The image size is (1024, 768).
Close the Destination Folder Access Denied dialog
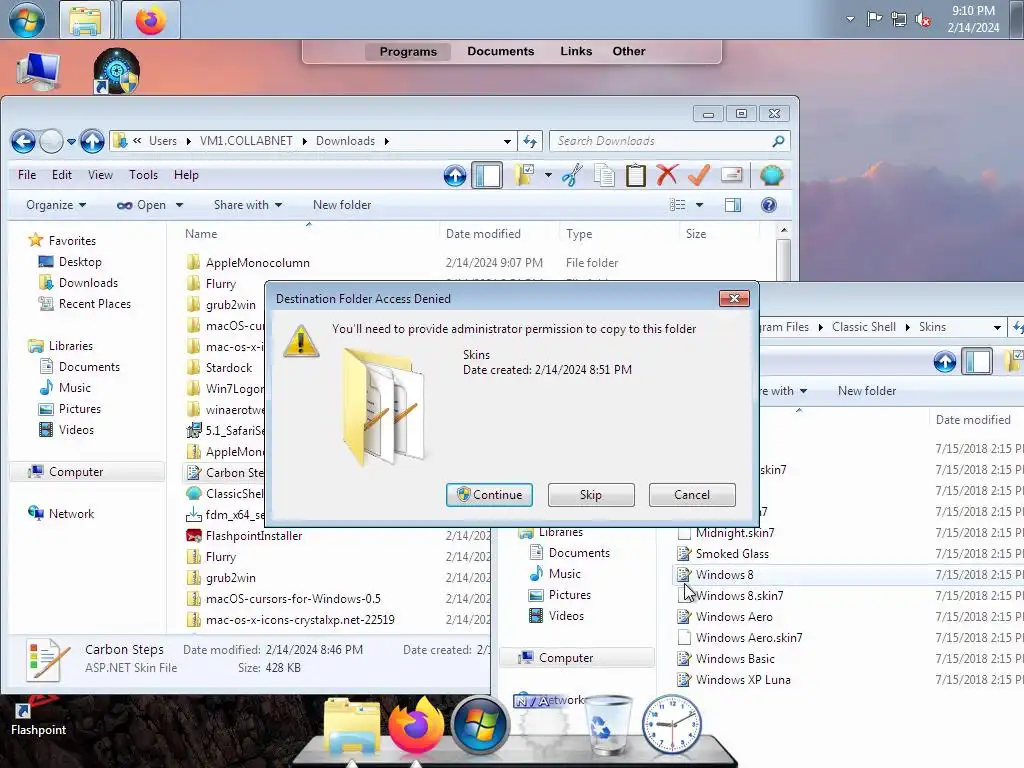point(734,298)
